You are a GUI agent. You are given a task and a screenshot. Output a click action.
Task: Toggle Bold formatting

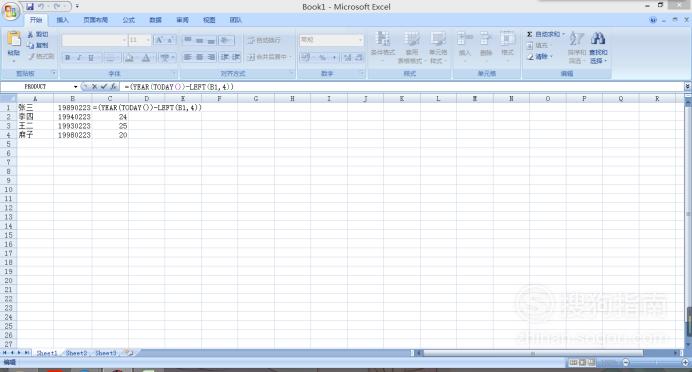tap(68, 58)
